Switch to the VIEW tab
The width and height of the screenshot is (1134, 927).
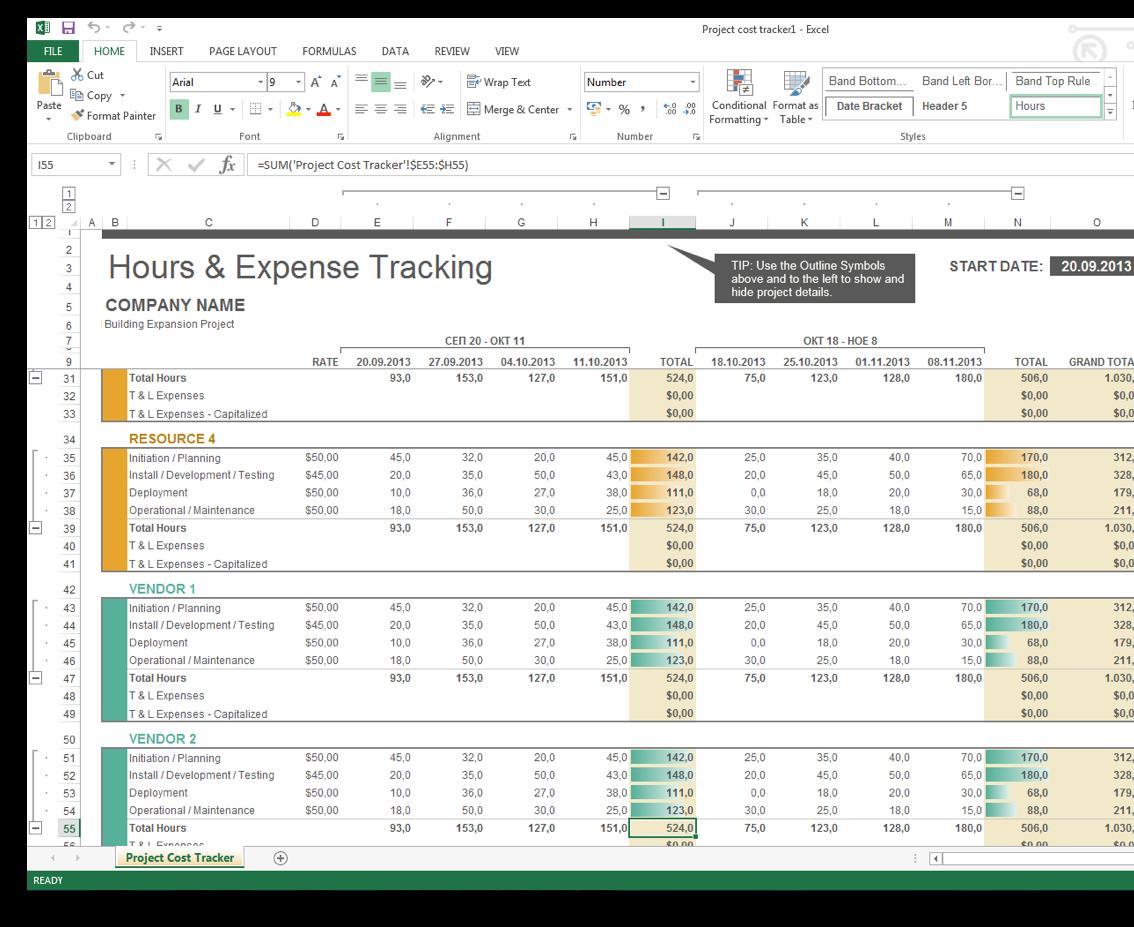point(507,51)
